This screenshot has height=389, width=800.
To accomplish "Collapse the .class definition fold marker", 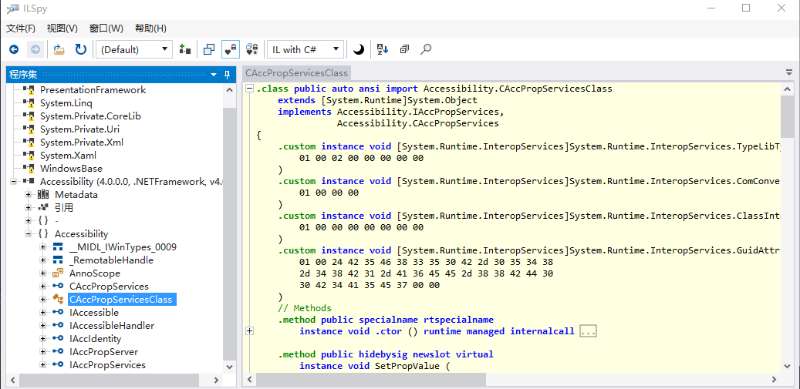I will click(249, 89).
